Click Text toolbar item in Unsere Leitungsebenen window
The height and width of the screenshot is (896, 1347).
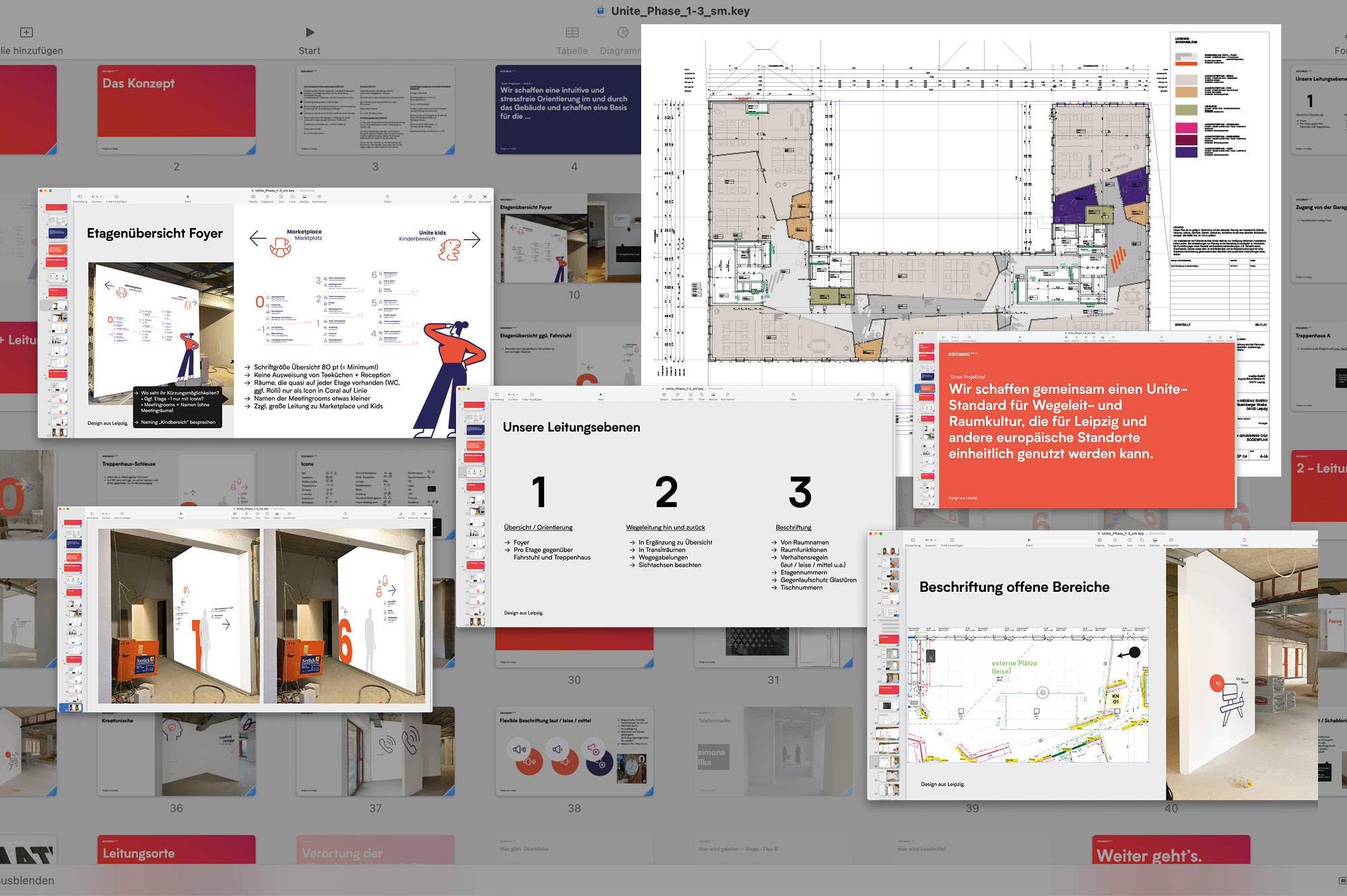point(690,394)
